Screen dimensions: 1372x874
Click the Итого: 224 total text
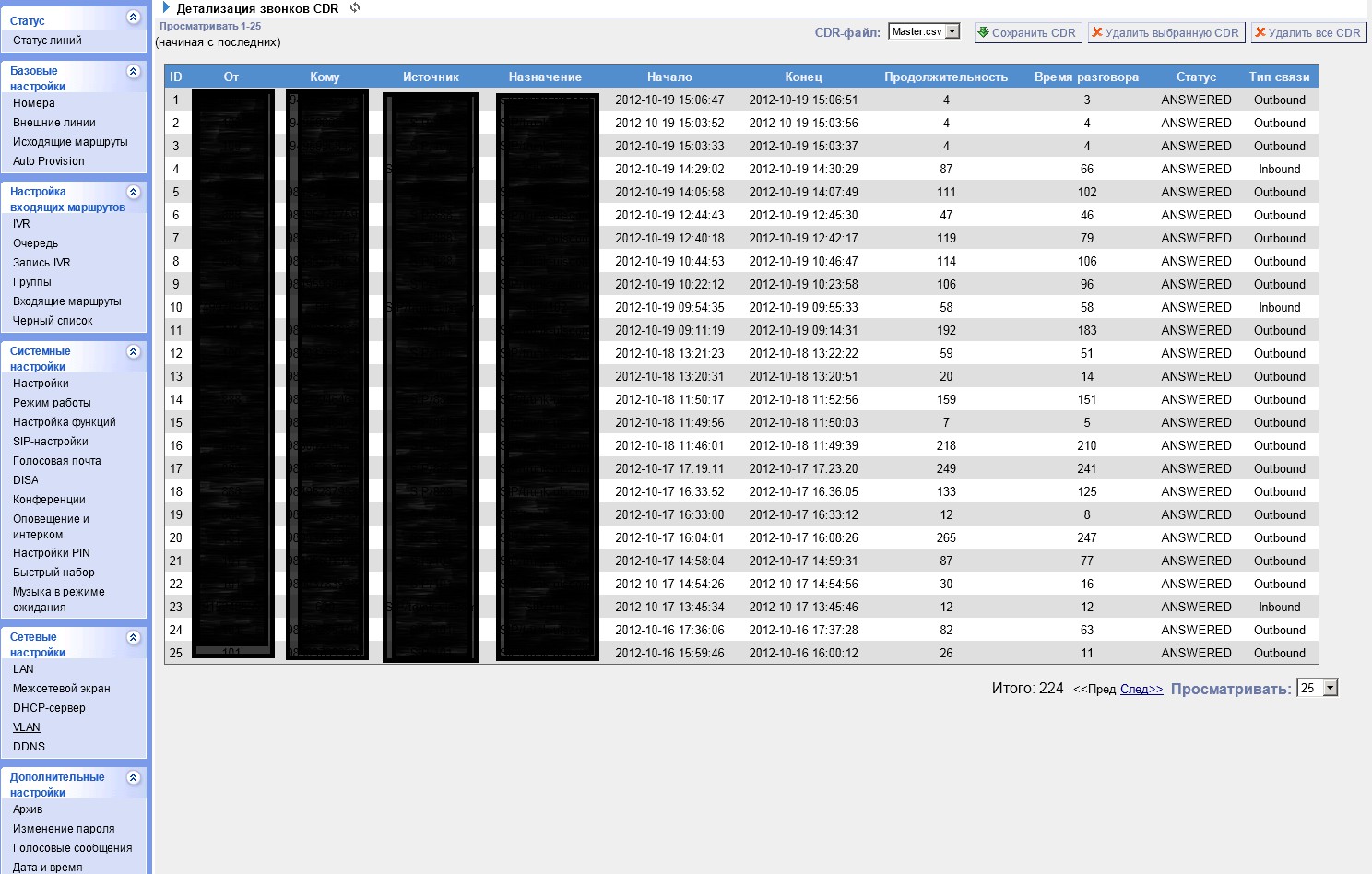tap(1027, 688)
